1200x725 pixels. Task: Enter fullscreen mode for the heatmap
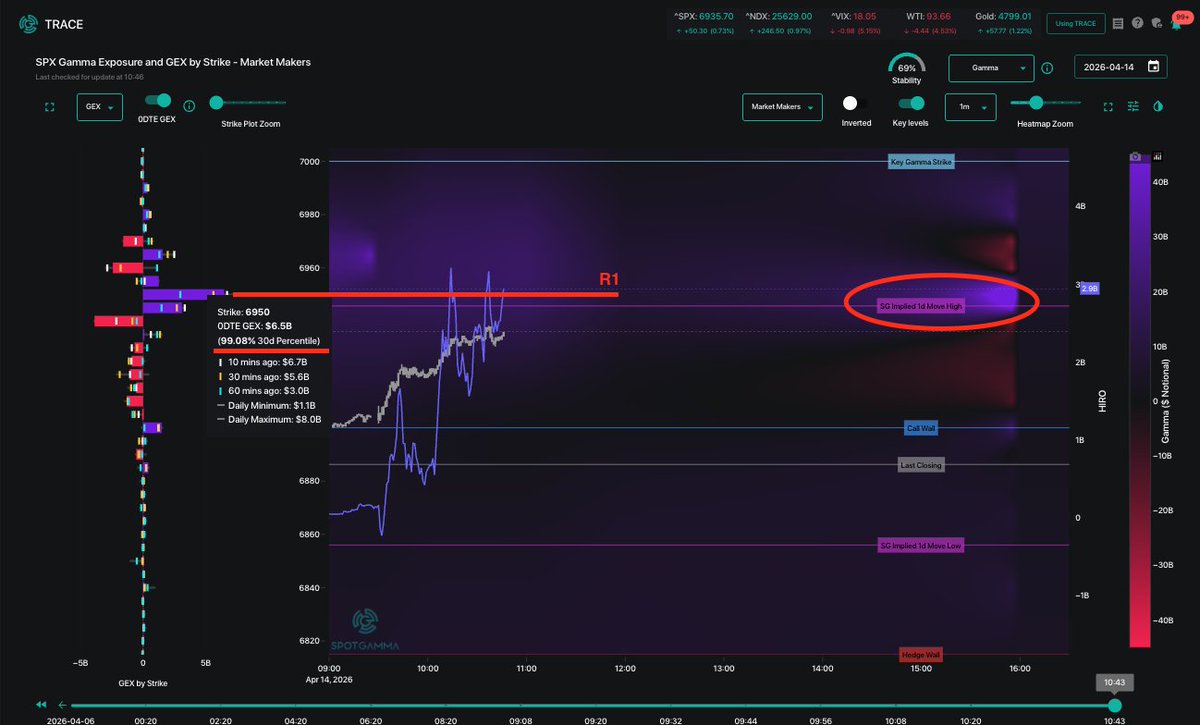1108,106
